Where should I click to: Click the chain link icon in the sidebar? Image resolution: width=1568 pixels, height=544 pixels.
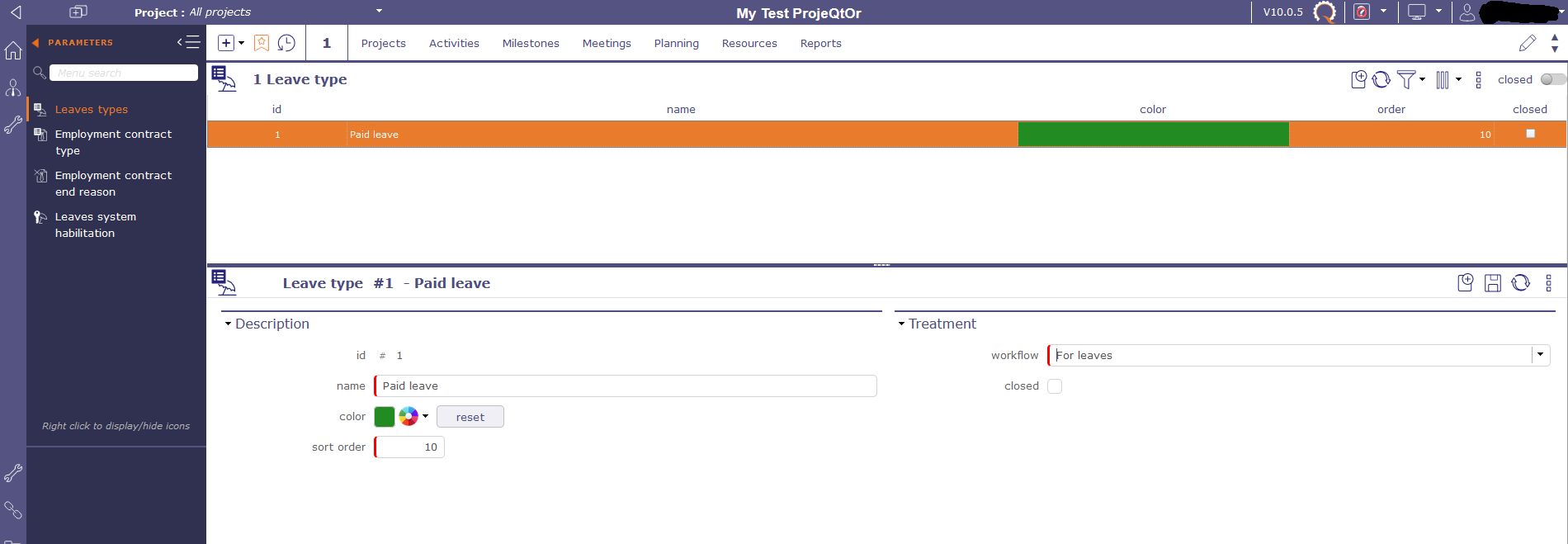click(x=13, y=510)
